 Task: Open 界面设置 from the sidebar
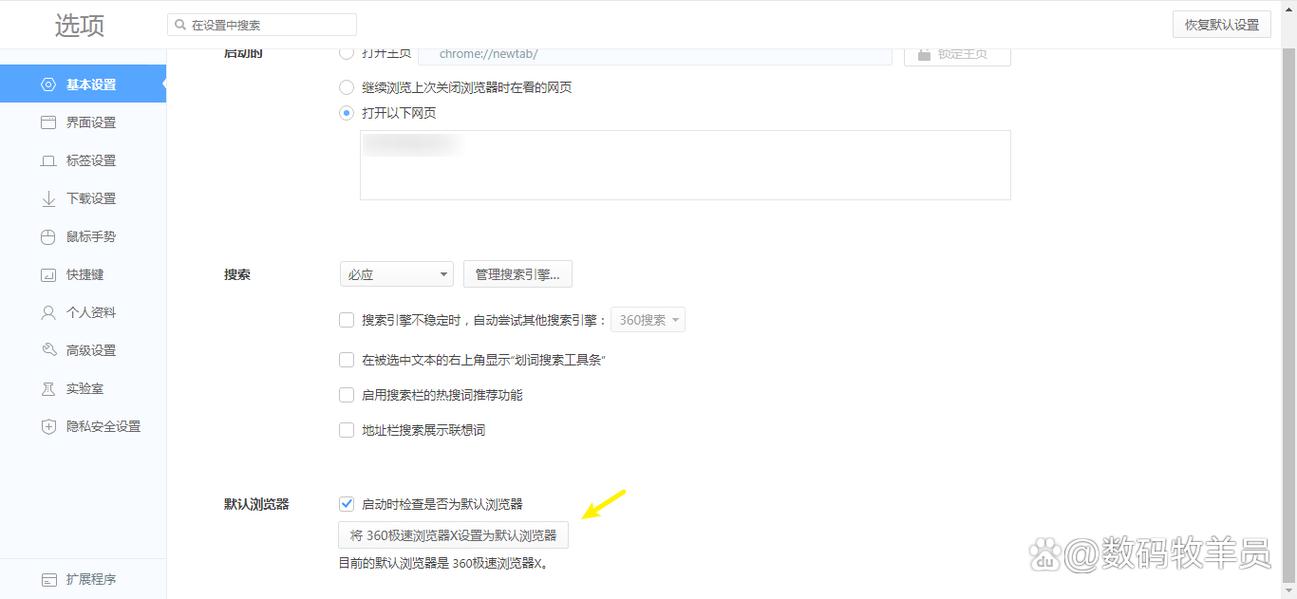(88, 122)
